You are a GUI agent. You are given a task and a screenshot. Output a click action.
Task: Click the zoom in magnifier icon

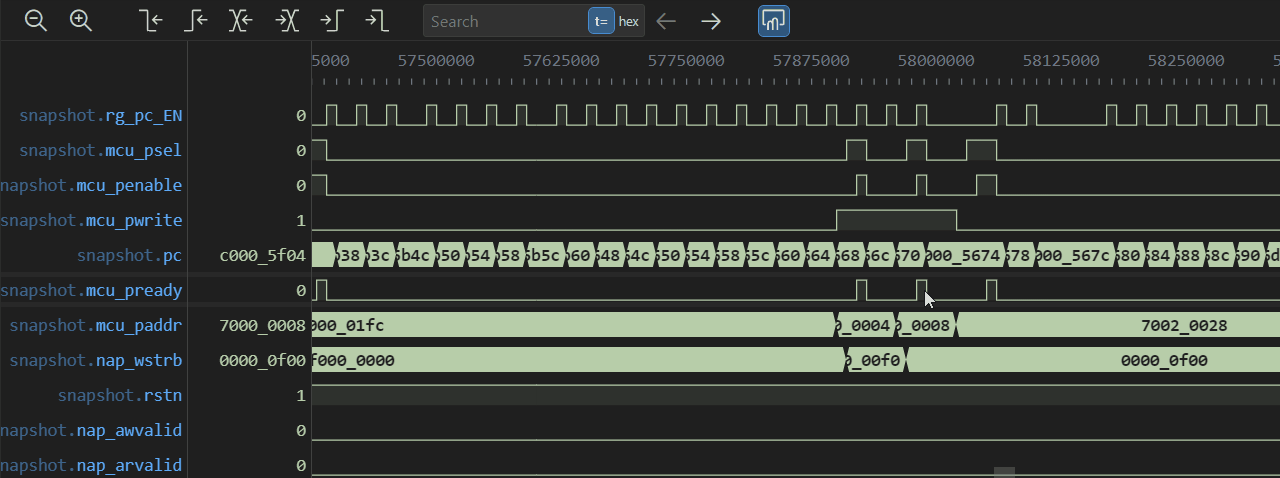click(81, 21)
